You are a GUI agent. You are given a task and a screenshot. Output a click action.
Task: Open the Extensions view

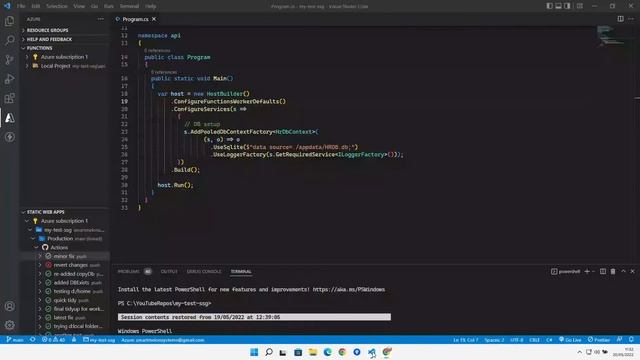9,98
